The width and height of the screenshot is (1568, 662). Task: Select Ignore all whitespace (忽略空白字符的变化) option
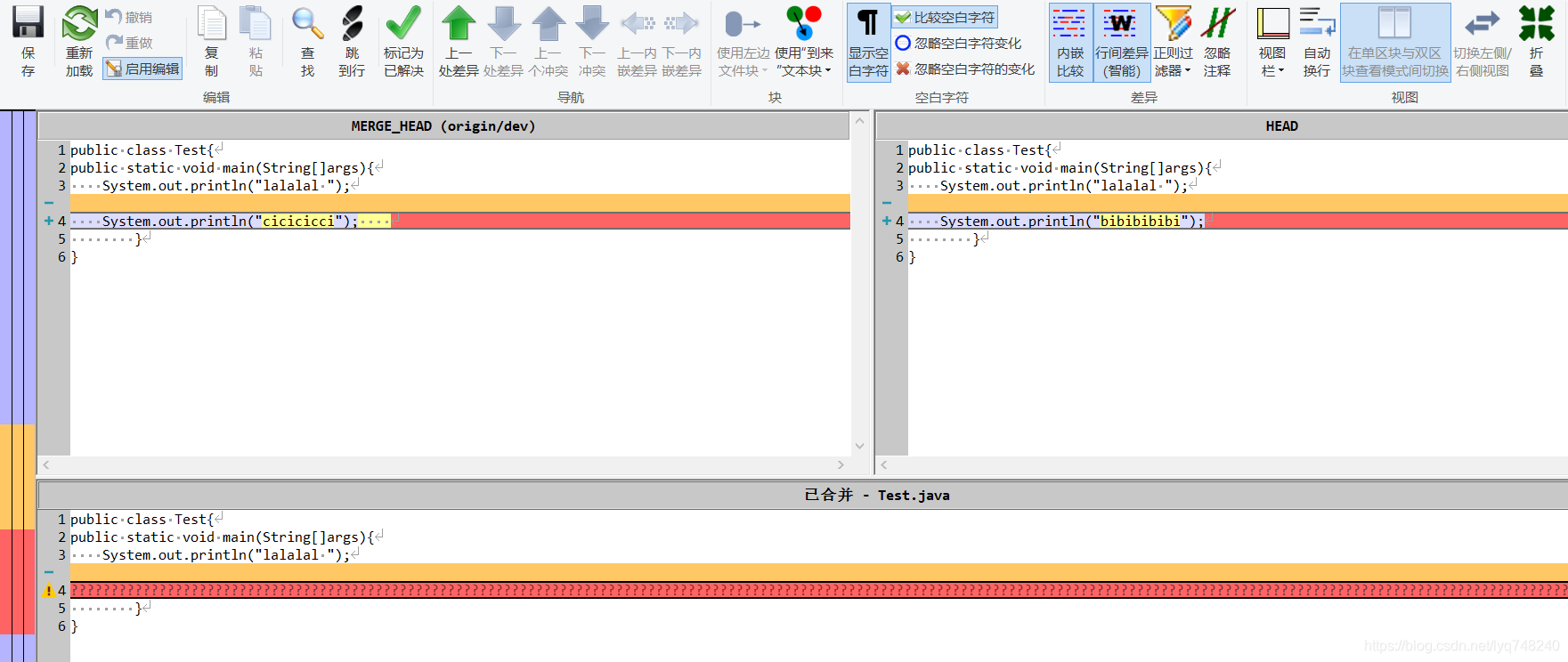(x=965, y=69)
